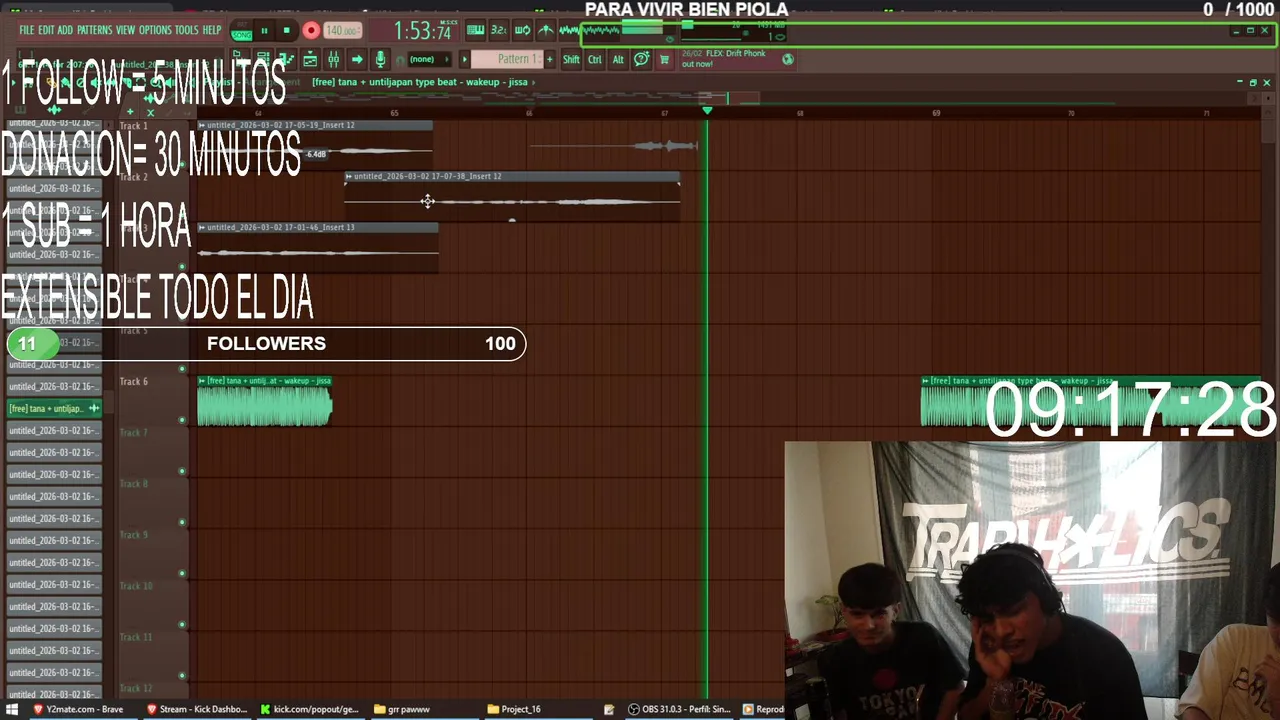Pause playback in the transport bar

[264, 31]
